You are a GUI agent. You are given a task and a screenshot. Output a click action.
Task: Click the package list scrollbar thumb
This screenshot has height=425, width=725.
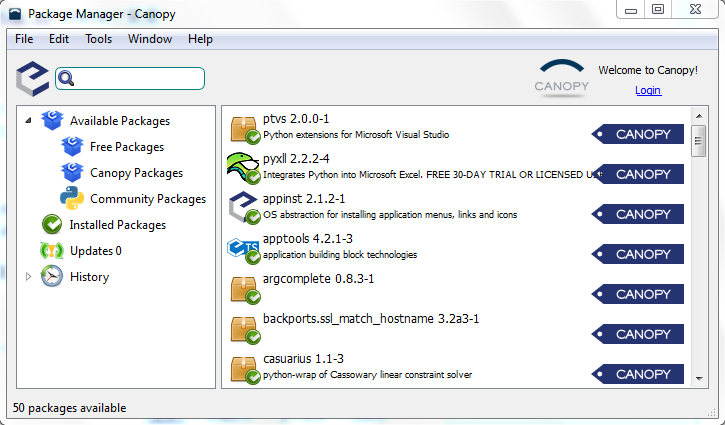coord(699,141)
